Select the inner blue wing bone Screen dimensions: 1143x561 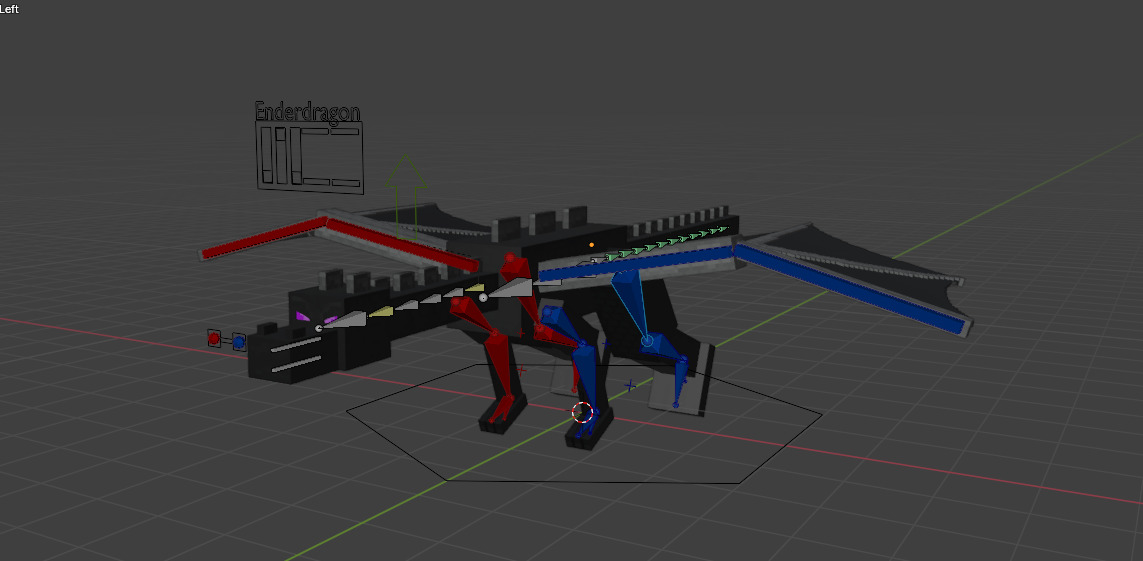(x=636, y=264)
